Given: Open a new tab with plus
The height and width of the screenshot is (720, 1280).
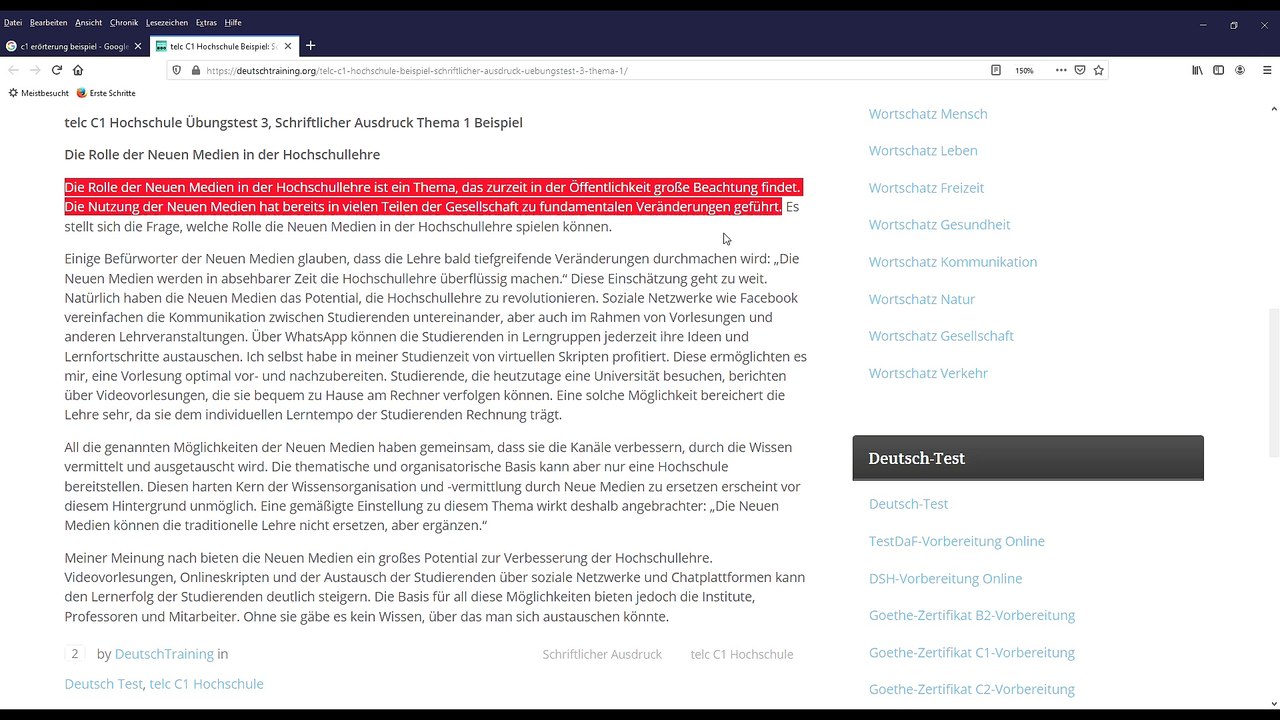Looking at the screenshot, I should tap(310, 46).
